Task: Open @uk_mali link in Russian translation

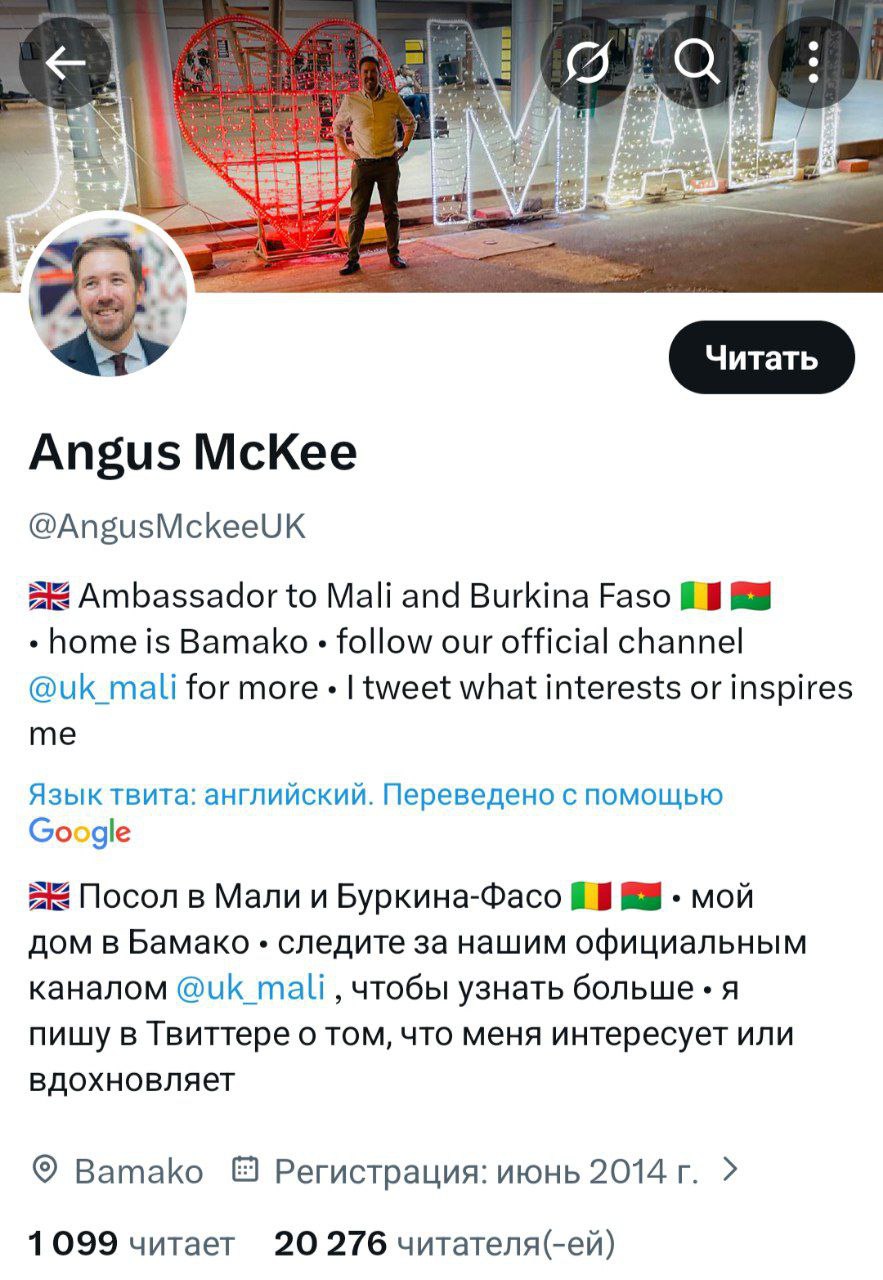Action: (251, 988)
